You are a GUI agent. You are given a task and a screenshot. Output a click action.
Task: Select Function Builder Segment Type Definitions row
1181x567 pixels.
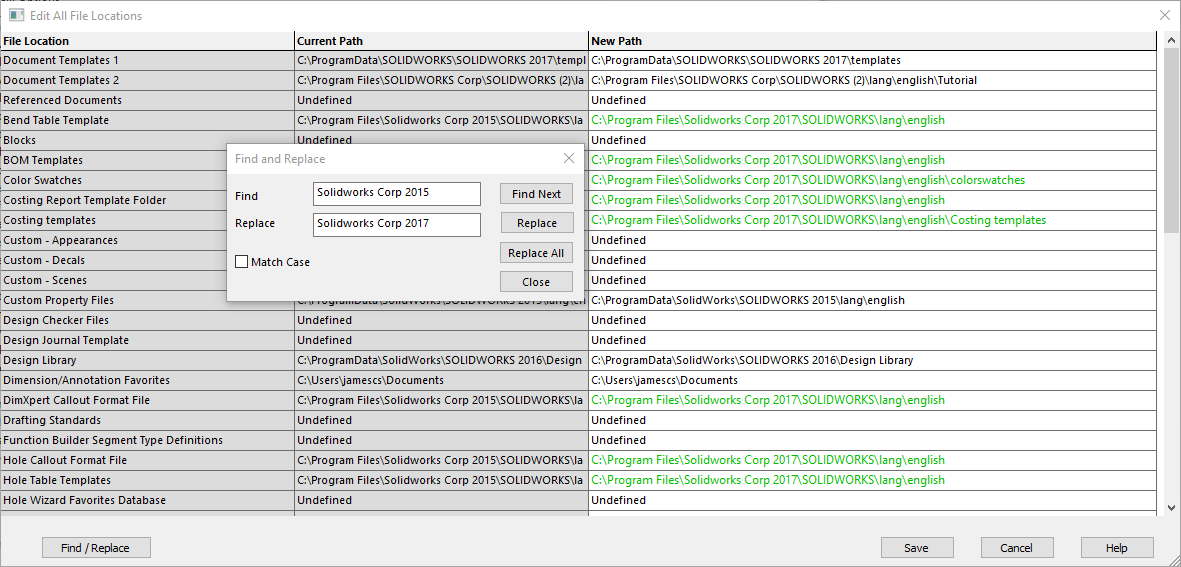point(147,440)
